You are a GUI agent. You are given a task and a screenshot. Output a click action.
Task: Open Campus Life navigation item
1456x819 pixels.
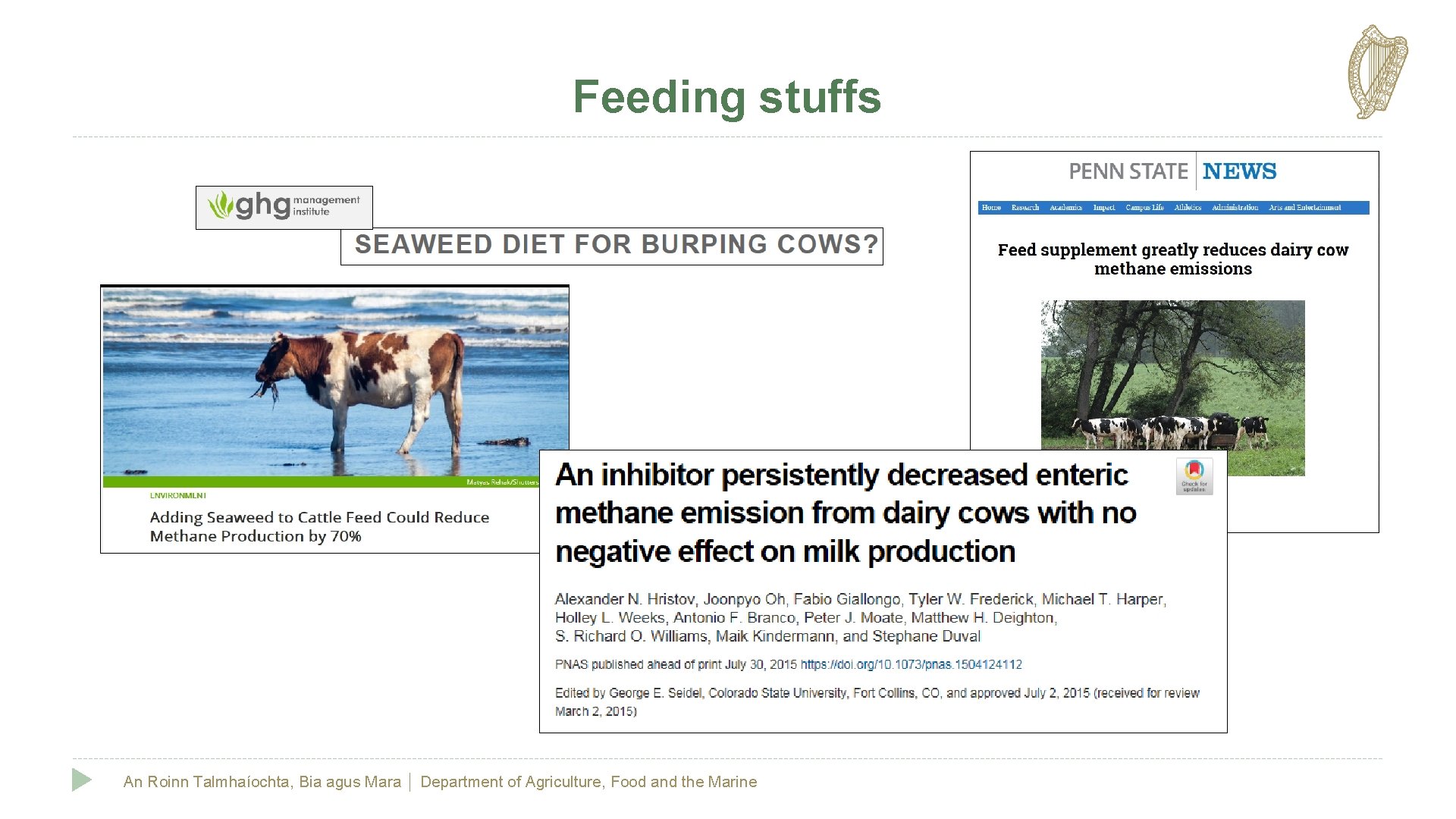[x=1144, y=208]
